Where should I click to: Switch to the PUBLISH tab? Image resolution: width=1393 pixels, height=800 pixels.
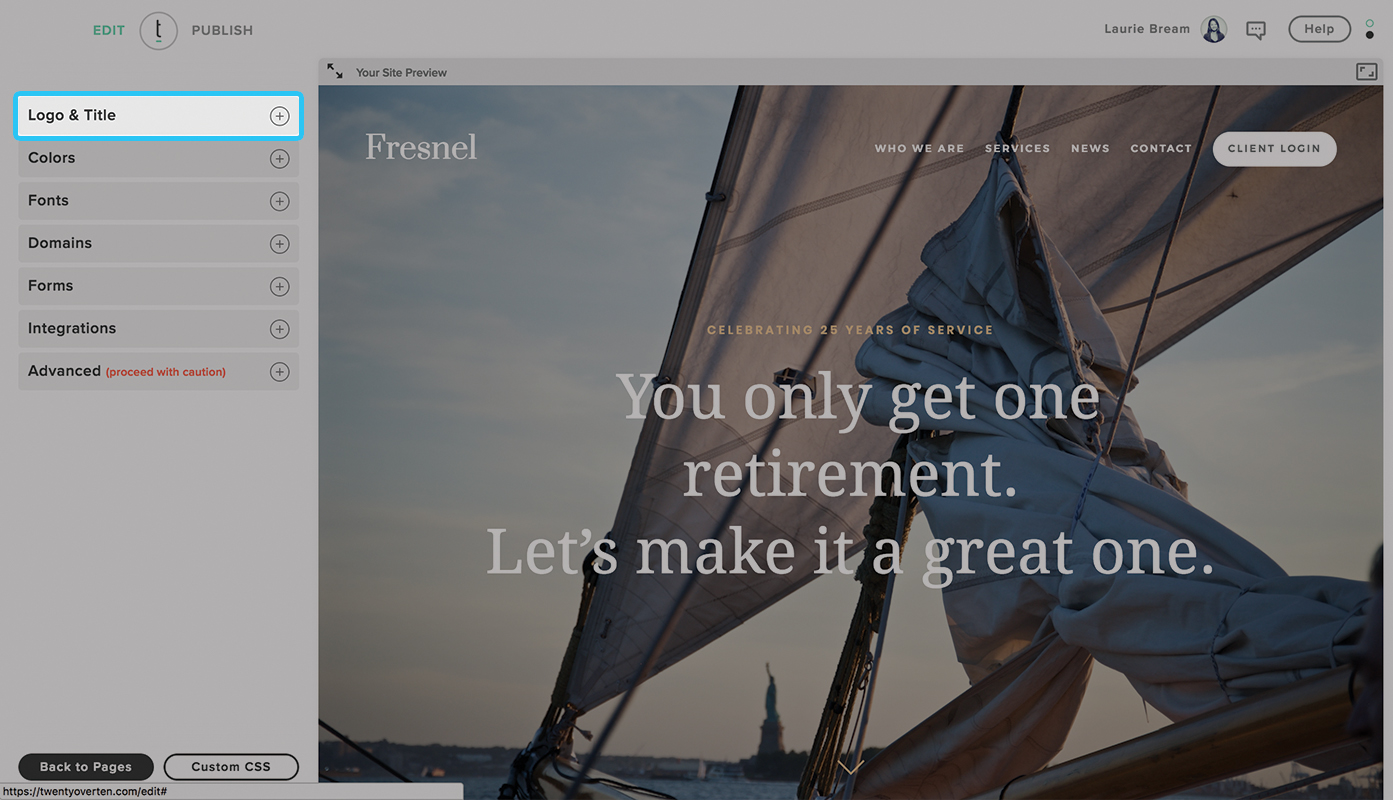coord(222,30)
